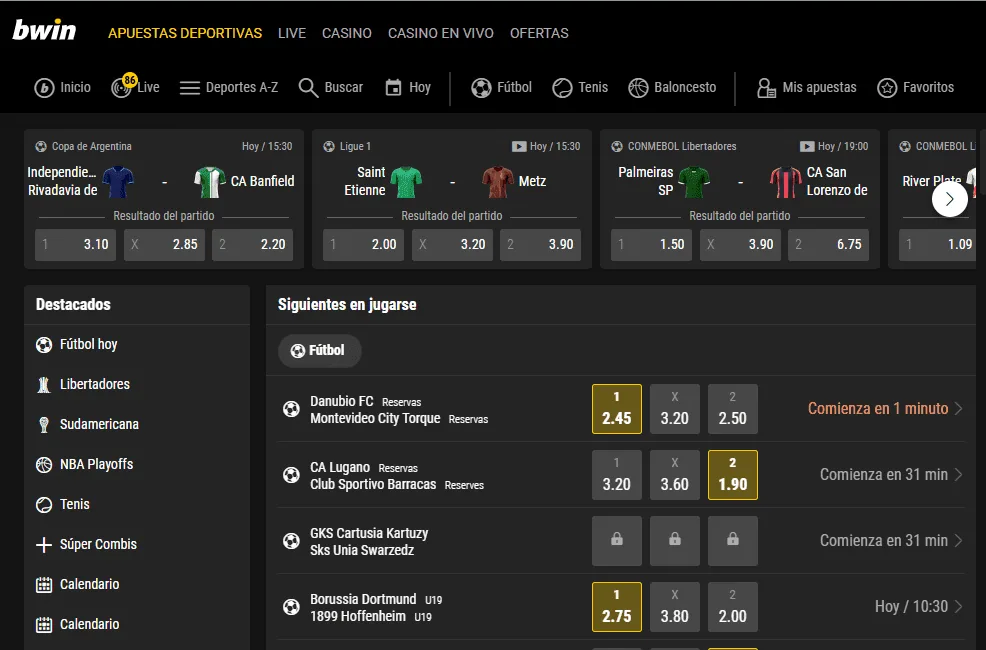Switch to LIVE tab in top menu
This screenshot has height=650, width=986.
[x=292, y=33]
